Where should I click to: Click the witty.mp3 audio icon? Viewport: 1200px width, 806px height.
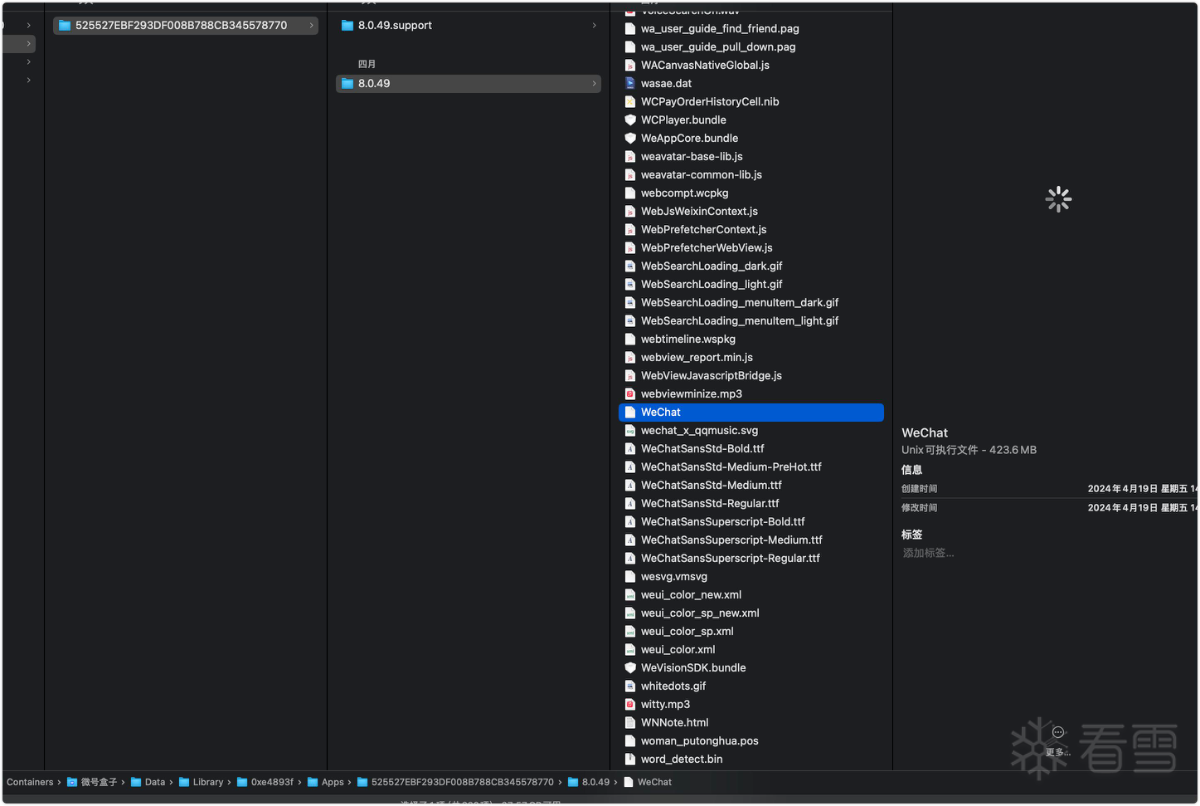[x=630, y=704]
